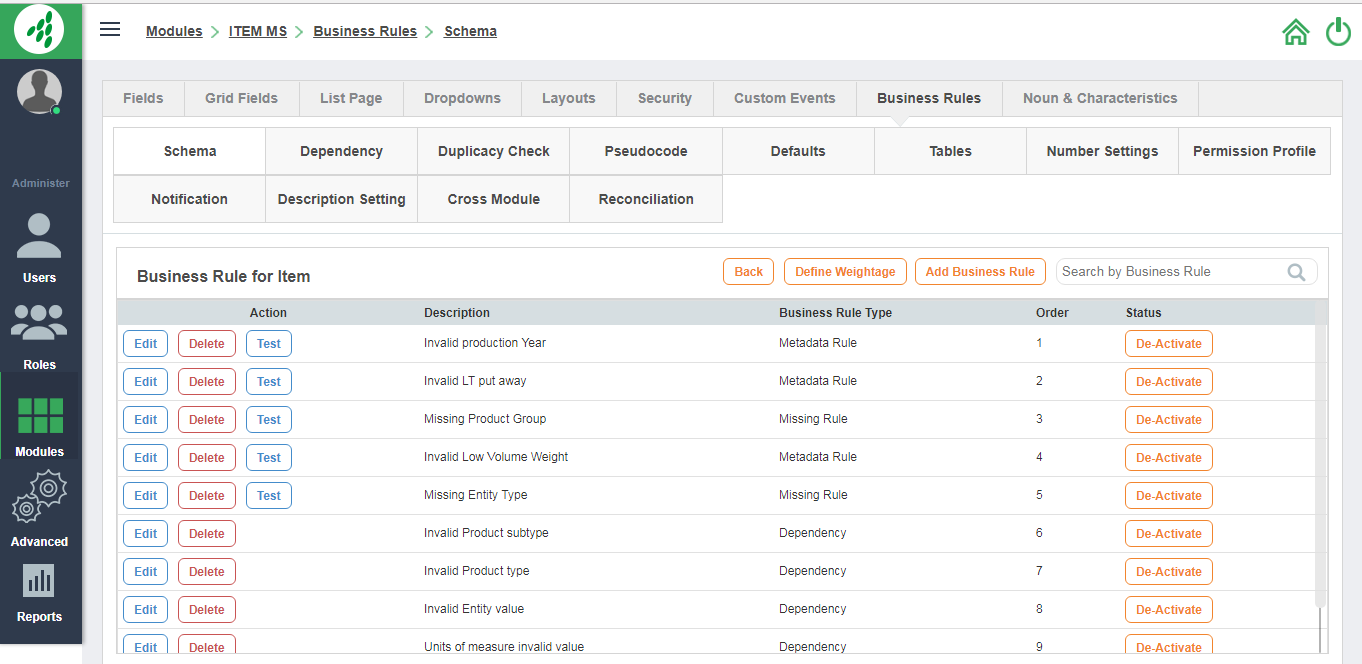The image size is (1362, 664).
Task: Click the search magnifier icon
Action: point(1296,272)
